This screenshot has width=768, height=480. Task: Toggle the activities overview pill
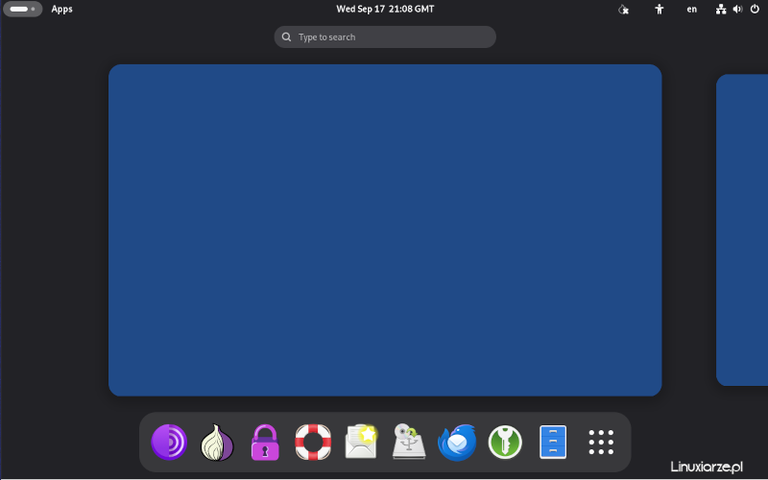click(x=23, y=9)
